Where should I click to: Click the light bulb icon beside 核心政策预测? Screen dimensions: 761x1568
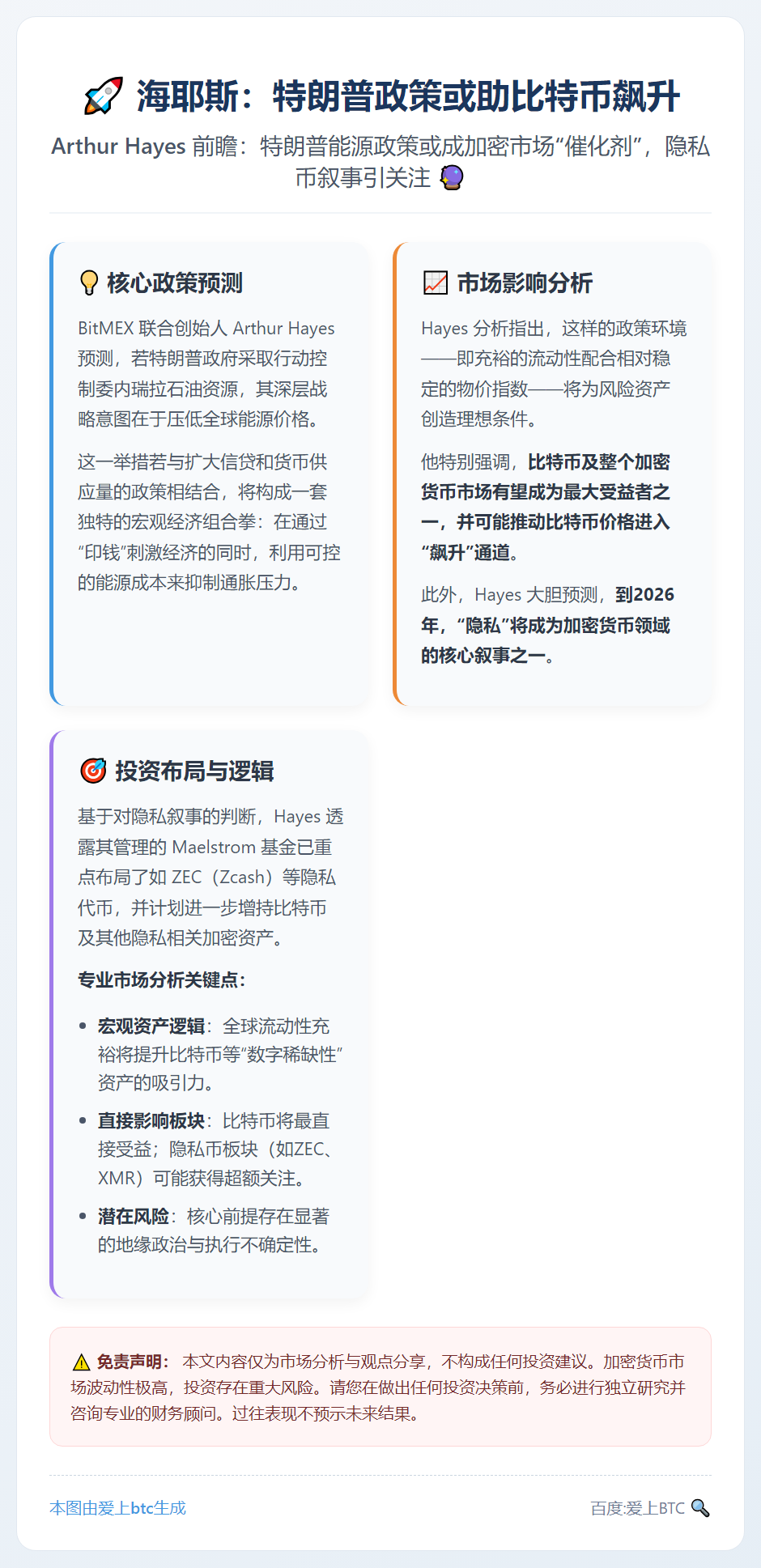tap(89, 283)
